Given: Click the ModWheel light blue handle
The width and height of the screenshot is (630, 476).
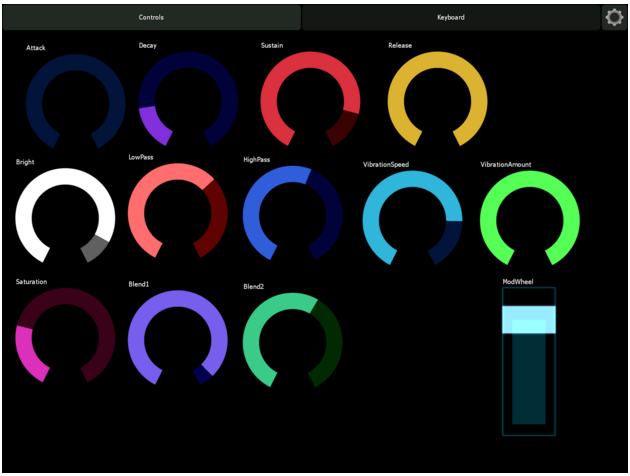Looking at the screenshot, I should (x=529, y=320).
